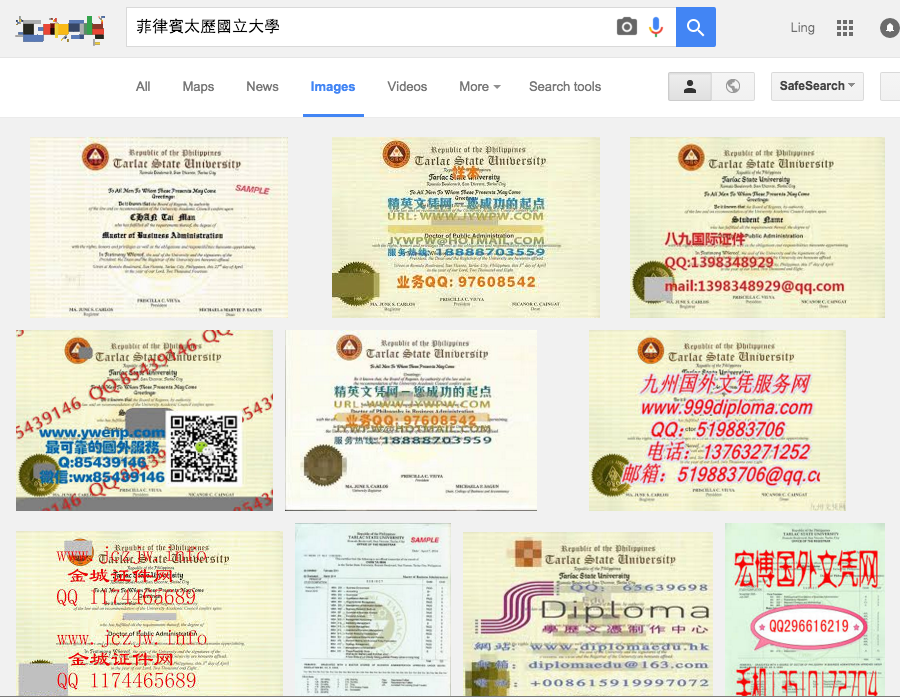This screenshot has width=900, height=697.
Task: Start voice search with microphone icon
Action: click(x=656, y=26)
